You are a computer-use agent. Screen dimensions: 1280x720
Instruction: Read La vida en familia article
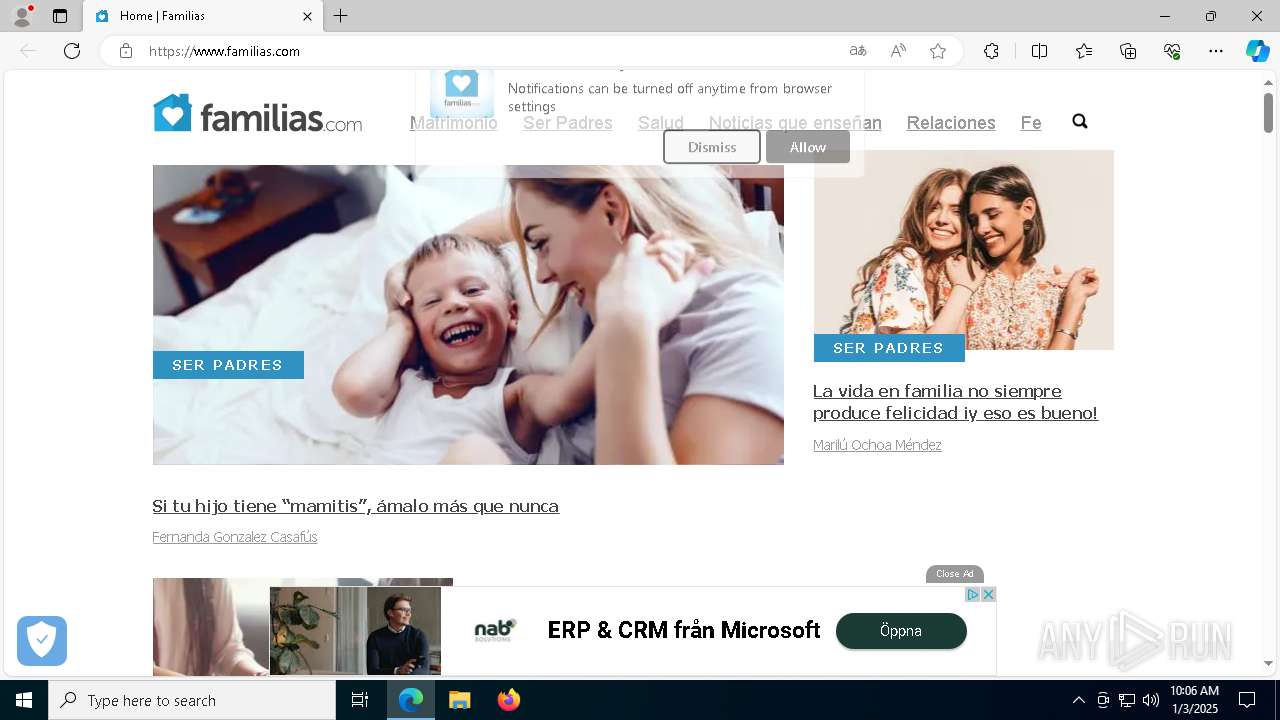pyautogui.click(x=955, y=402)
